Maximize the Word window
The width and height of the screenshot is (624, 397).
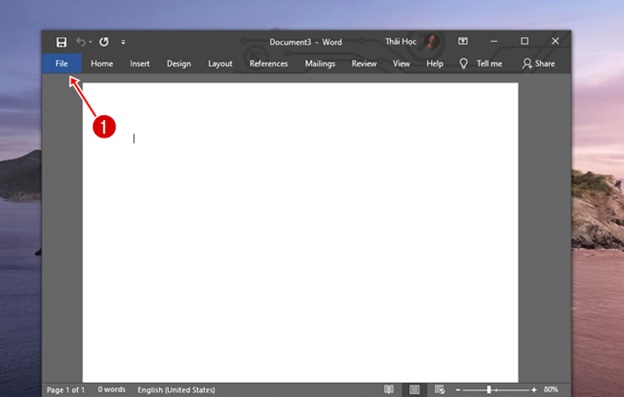[525, 41]
